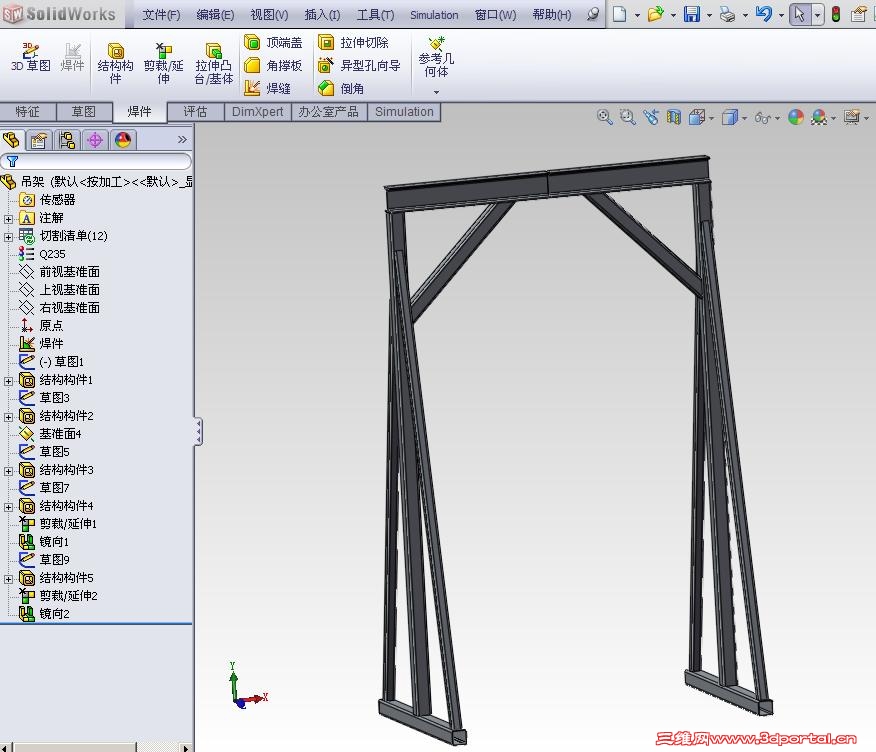
Task: Click the Edit Appearance color ball
Action: click(x=796, y=117)
